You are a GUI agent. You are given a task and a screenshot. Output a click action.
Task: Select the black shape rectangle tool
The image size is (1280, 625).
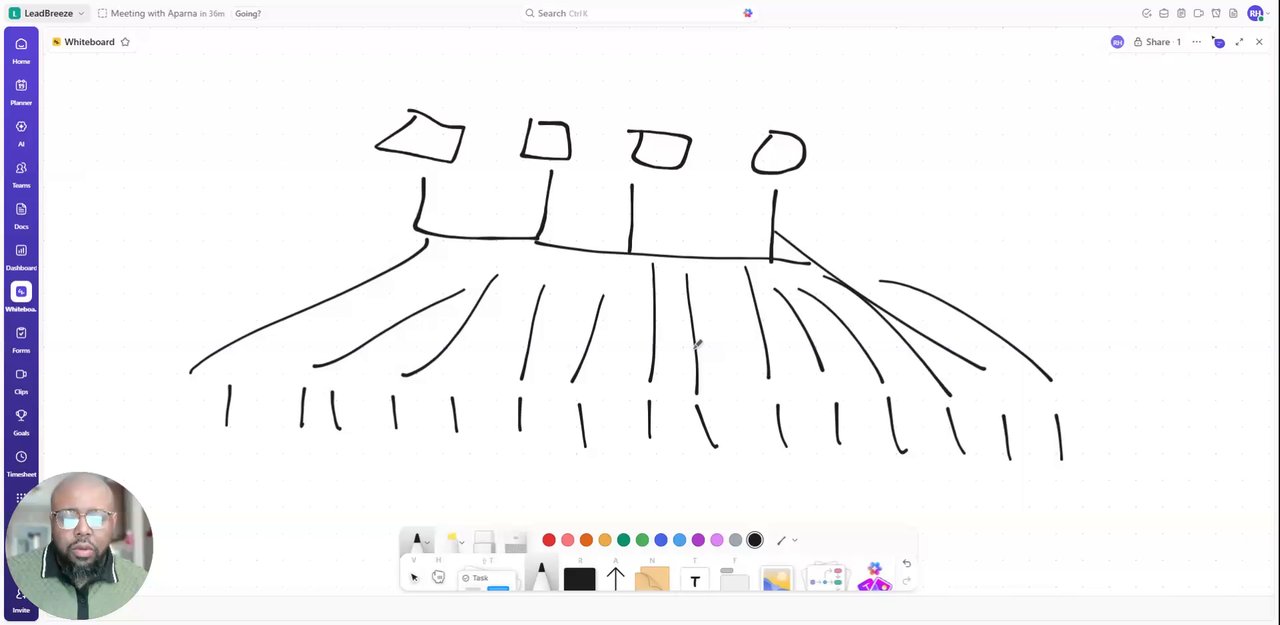pos(579,578)
